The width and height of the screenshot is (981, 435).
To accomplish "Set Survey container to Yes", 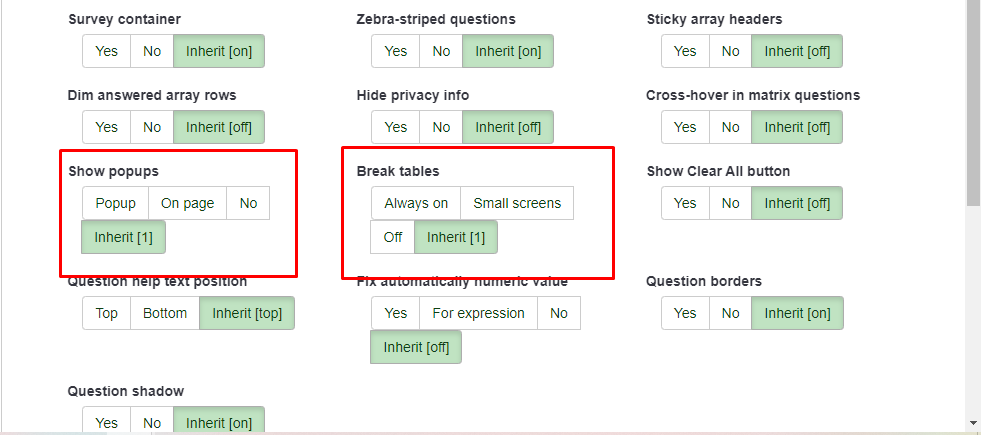I will 106,51.
